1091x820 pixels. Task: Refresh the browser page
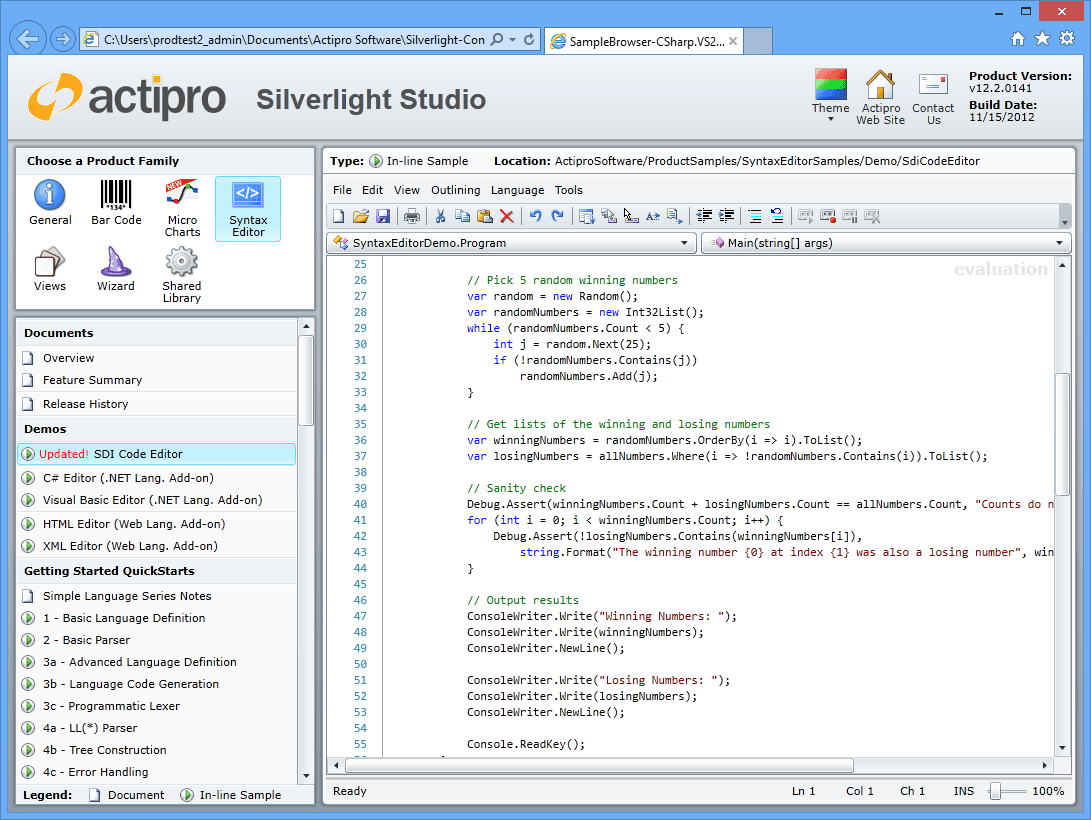[x=529, y=40]
